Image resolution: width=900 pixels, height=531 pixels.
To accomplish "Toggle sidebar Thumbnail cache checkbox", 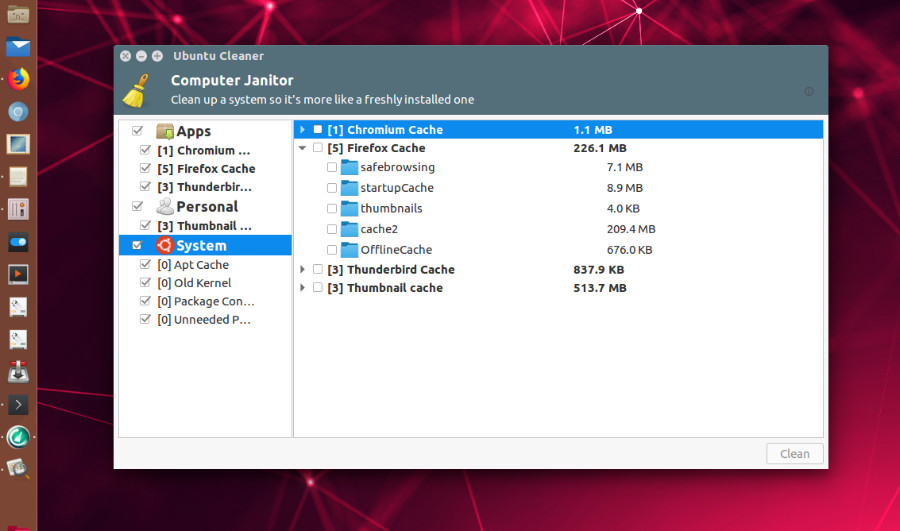I will (x=145, y=225).
